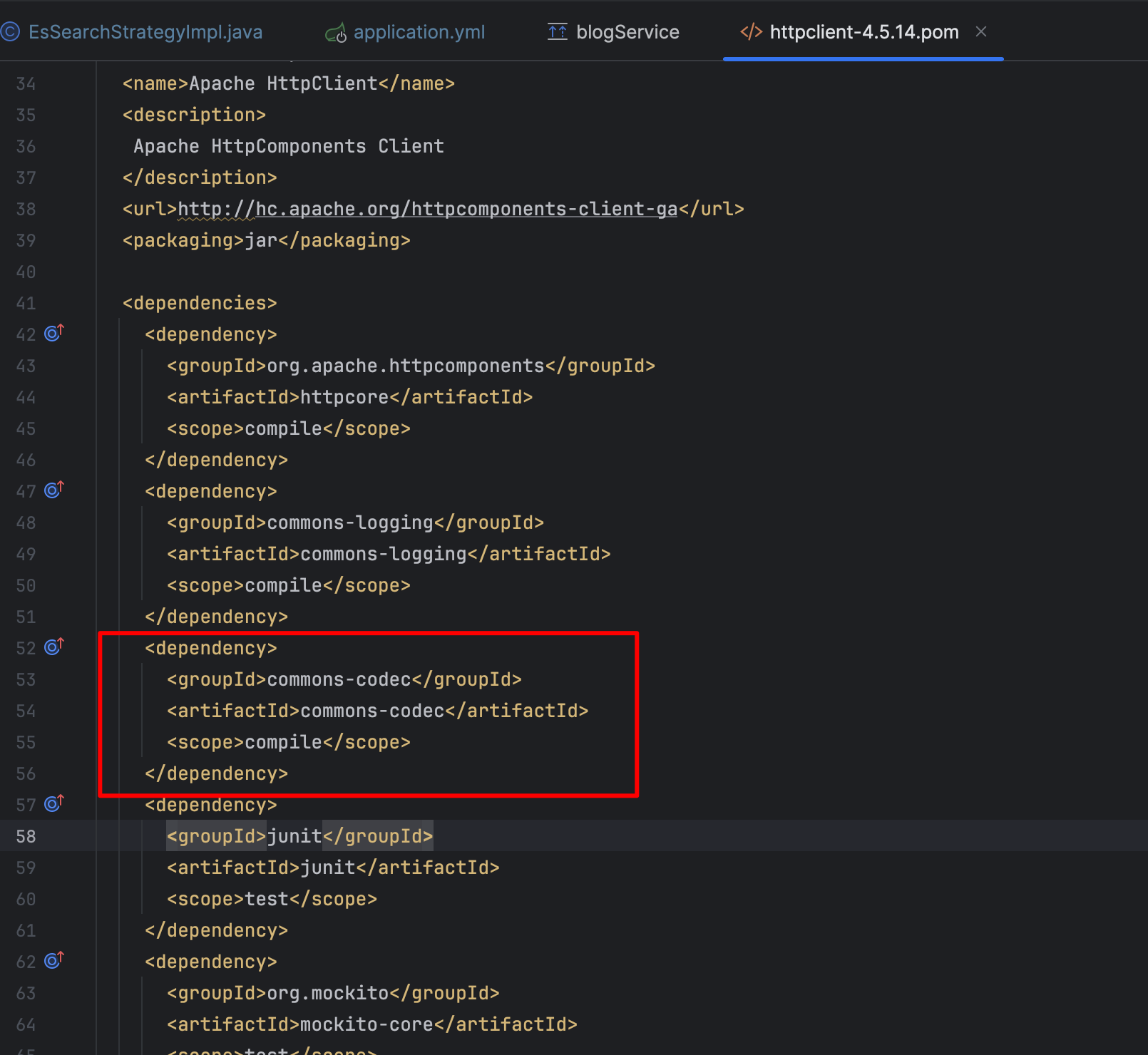
Task: Click gutter dependency icon on line 62
Action: 54,960
